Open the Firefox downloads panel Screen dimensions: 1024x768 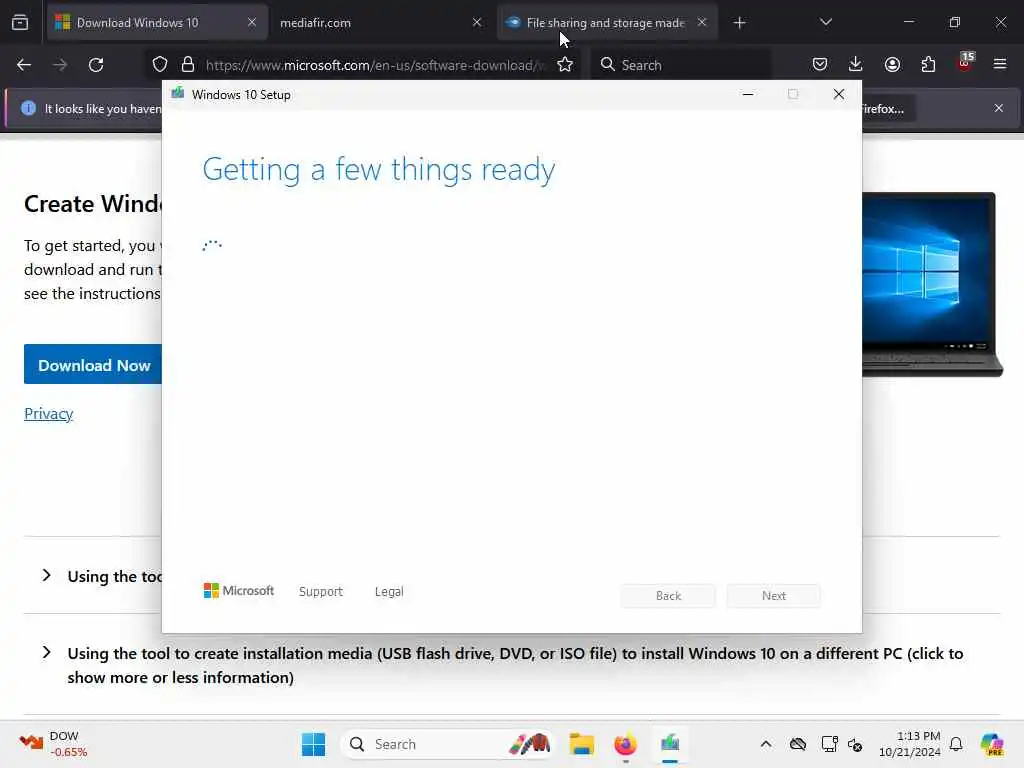tap(856, 64)
